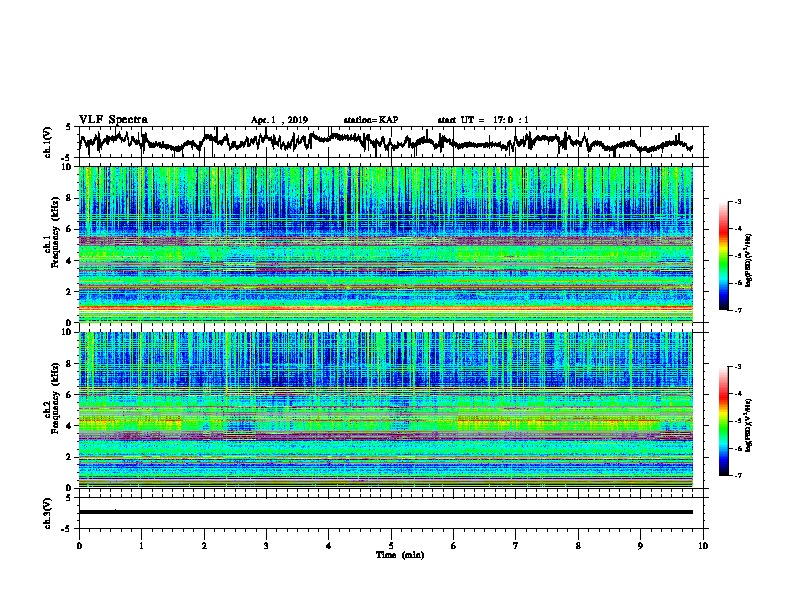Click time axis tick label "1"
The width and height of the screenshot is (792, 612).
(x=141, y=546)
